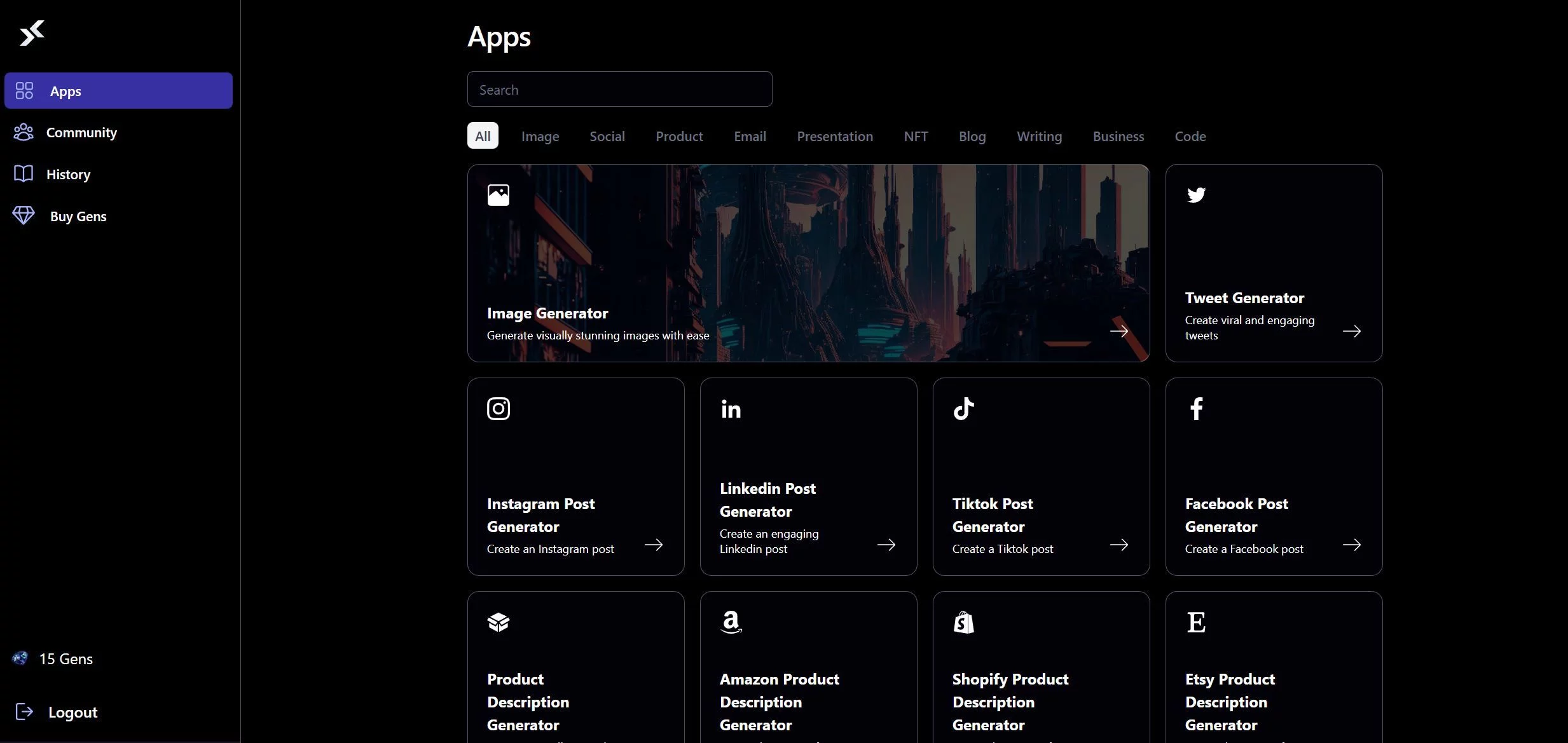The width and height of the screenshot is (1568, 743).
Task: Click into the Apps search input field
Action: 619,89
